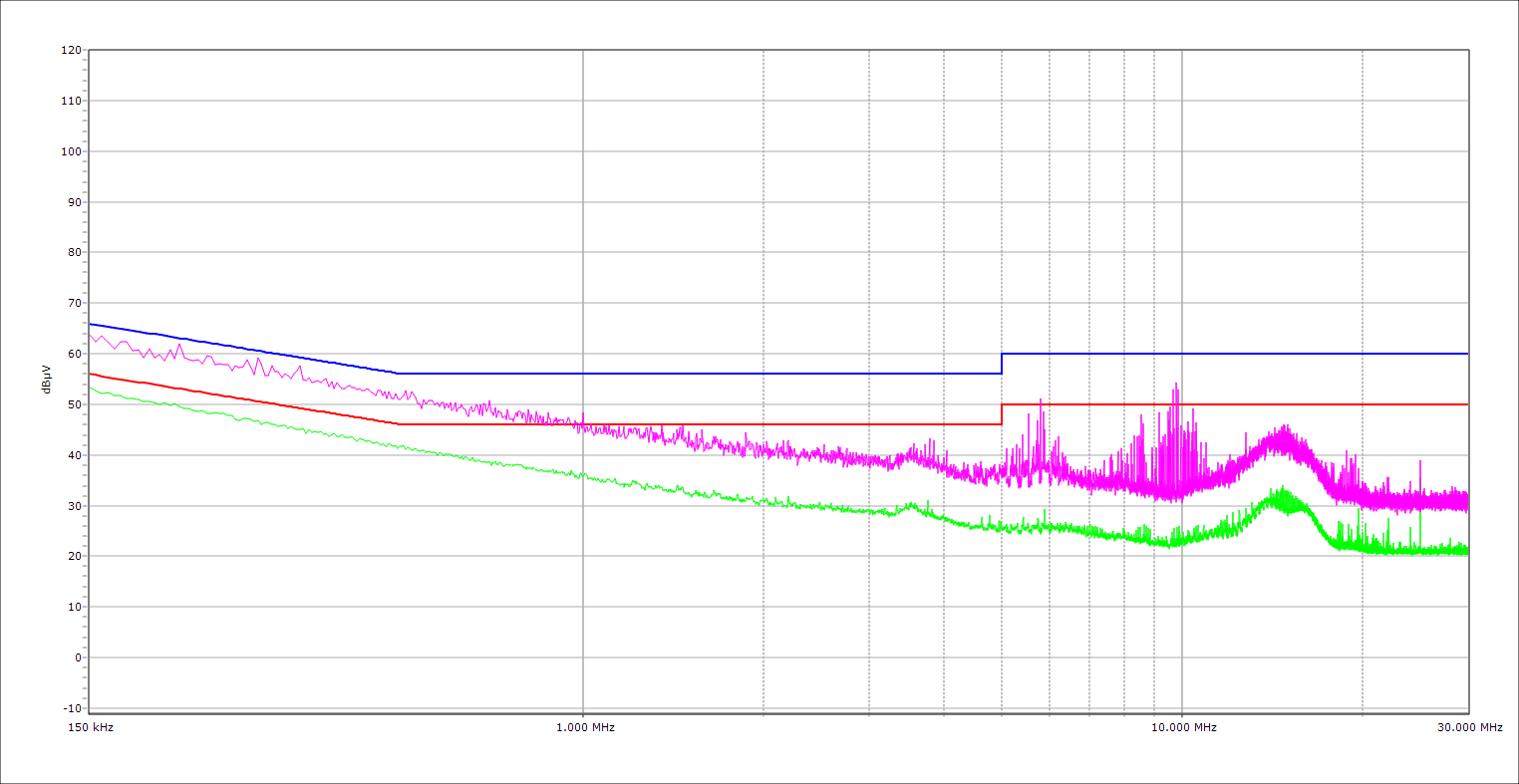Click the green trace start at 150 kHz
1519x784 pixels.
click(x=91, y=387)
